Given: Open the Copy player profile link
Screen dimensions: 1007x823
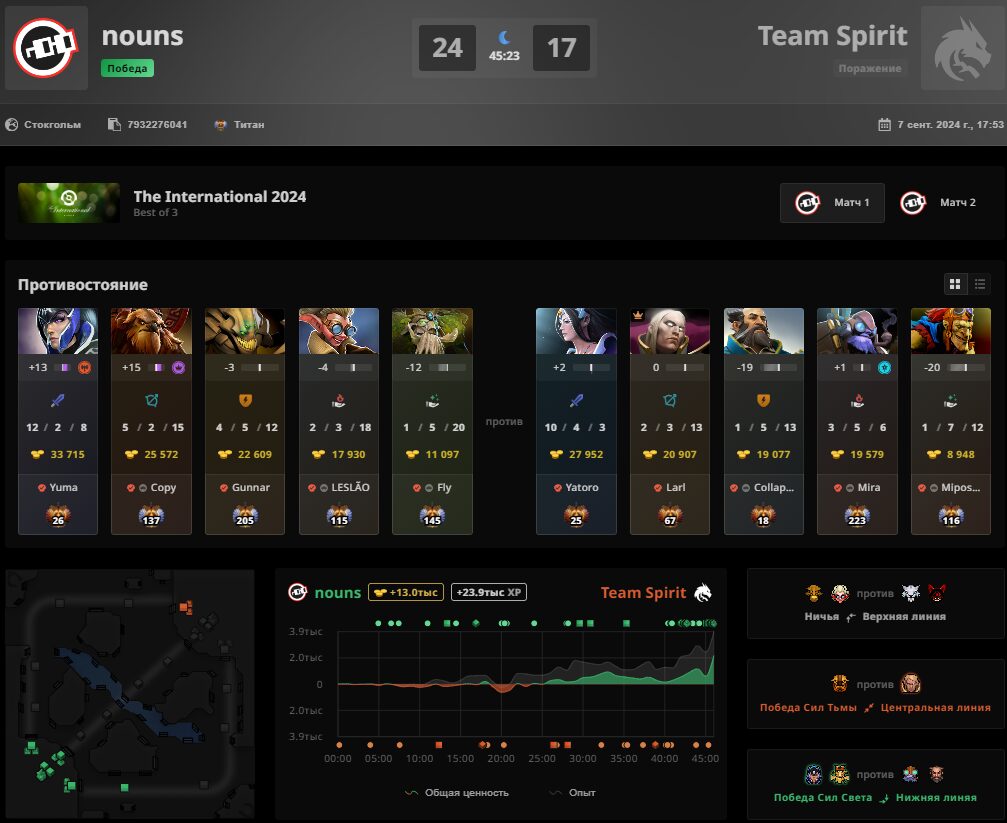Looking at the screenshot, I should point(163,488).
